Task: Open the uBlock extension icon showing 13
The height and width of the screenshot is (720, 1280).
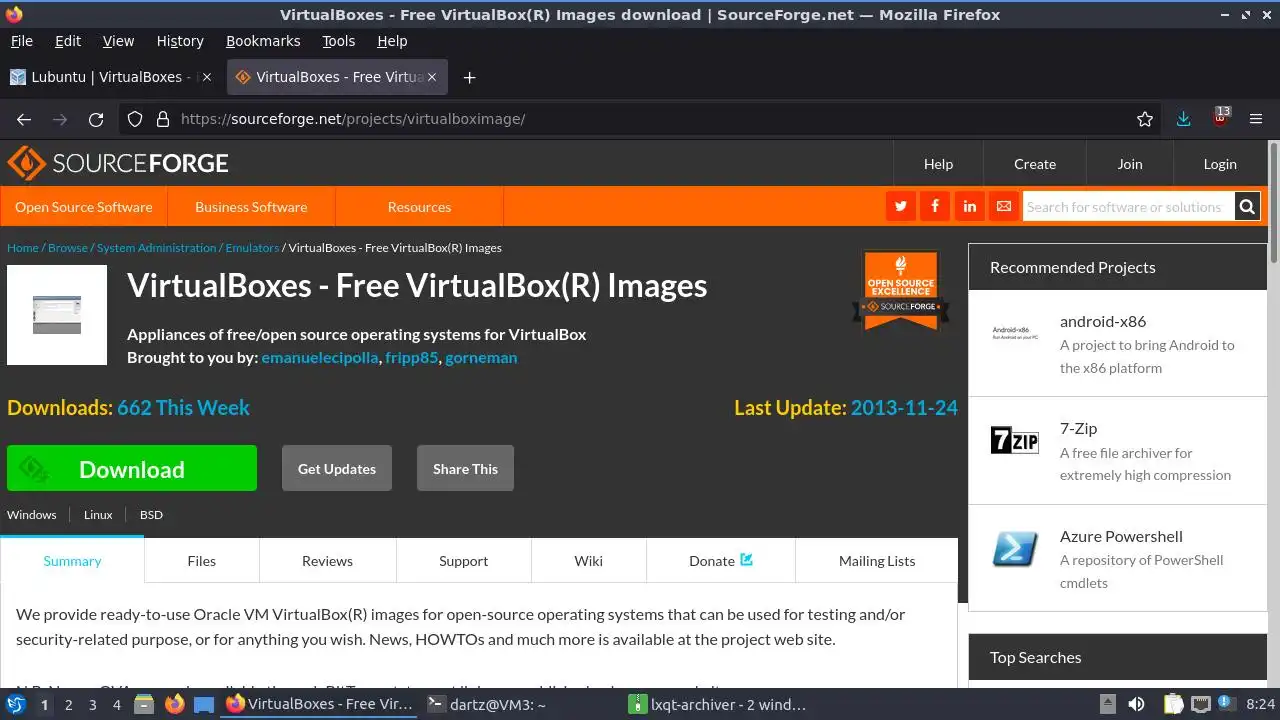Action: 1220,117
